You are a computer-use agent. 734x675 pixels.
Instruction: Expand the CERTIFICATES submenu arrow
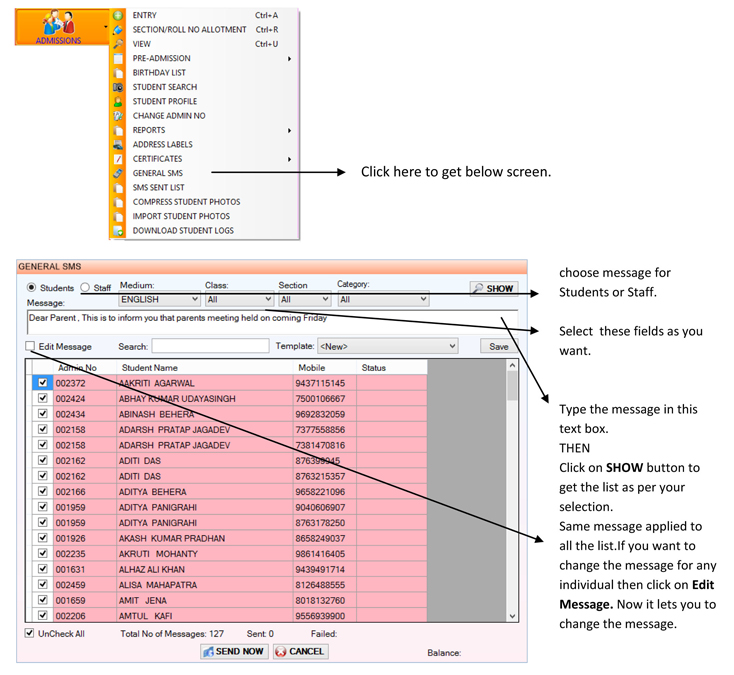[289, 160]
